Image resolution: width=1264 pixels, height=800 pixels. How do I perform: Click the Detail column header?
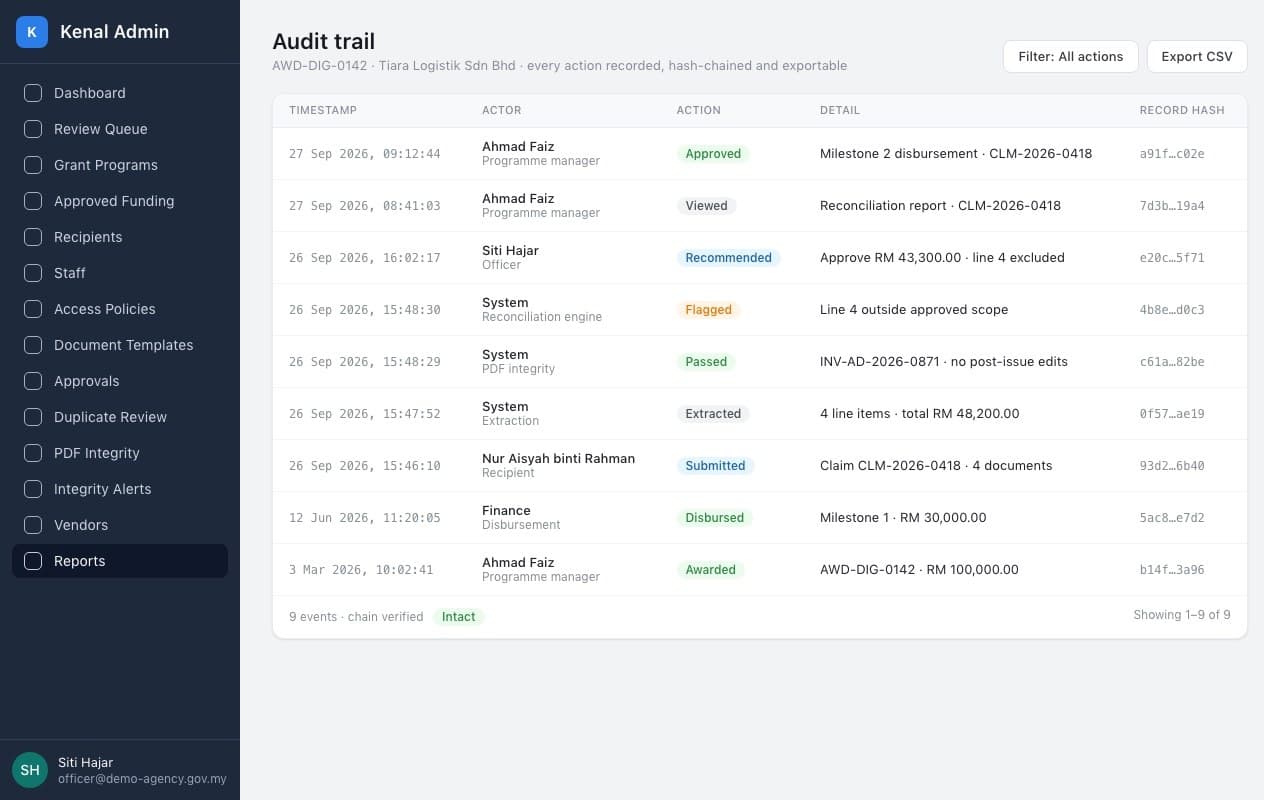tap(840, 110)
